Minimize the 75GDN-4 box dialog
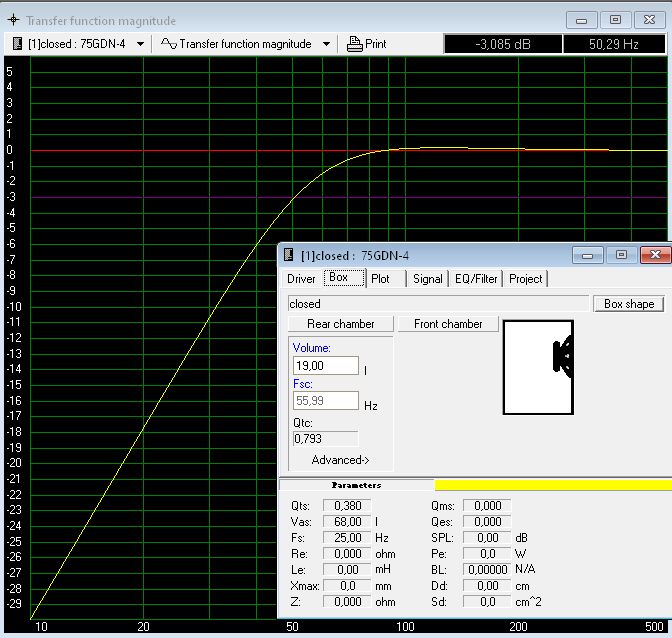Image resolution: width=672 pixels, height=638 pixels. [590, 255]
